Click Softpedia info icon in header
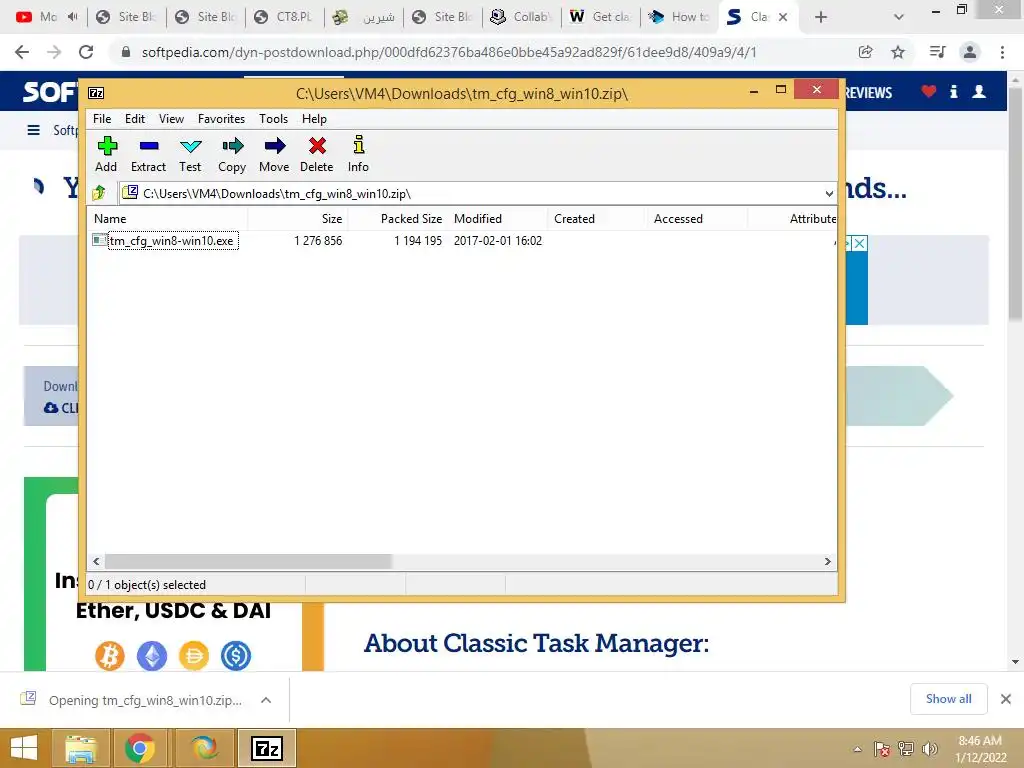The image size is (1024, 768). click(953, 91)
